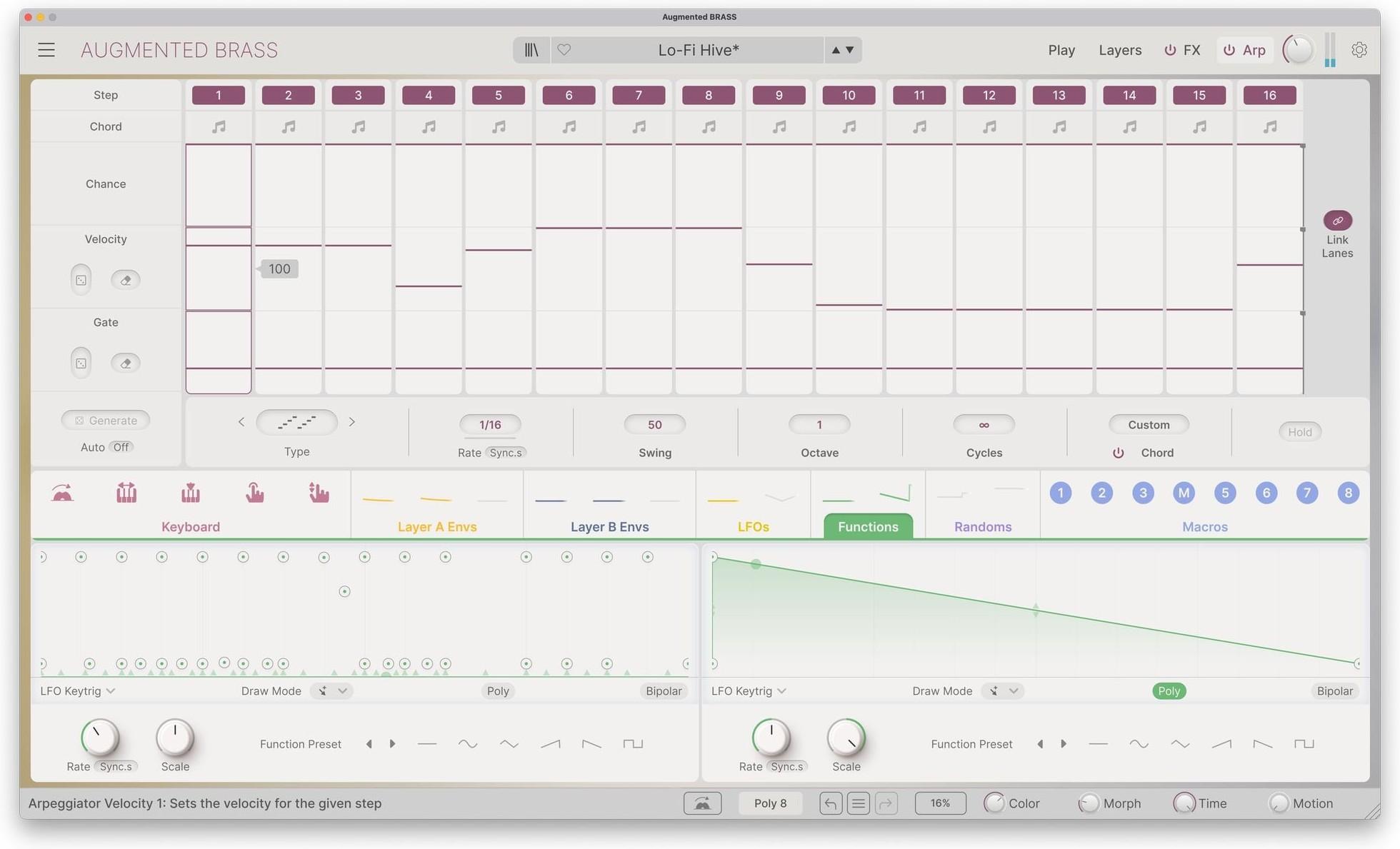Switch to the Randoms tab

point(983,526)
